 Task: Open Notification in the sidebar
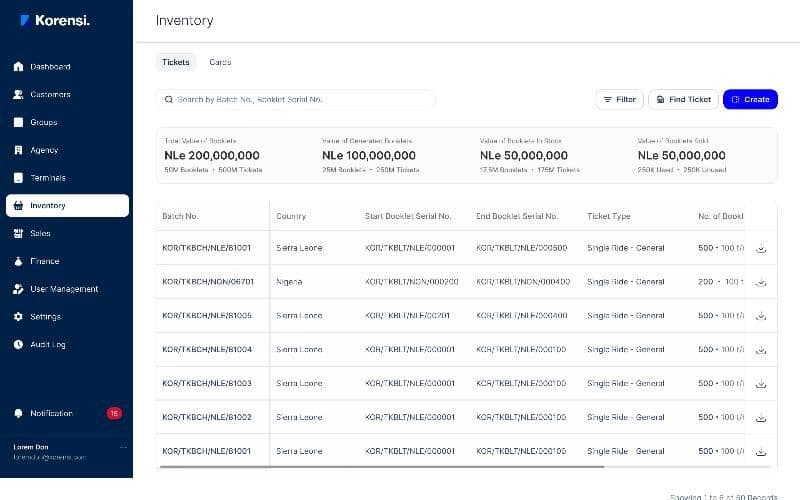(67, 413)
